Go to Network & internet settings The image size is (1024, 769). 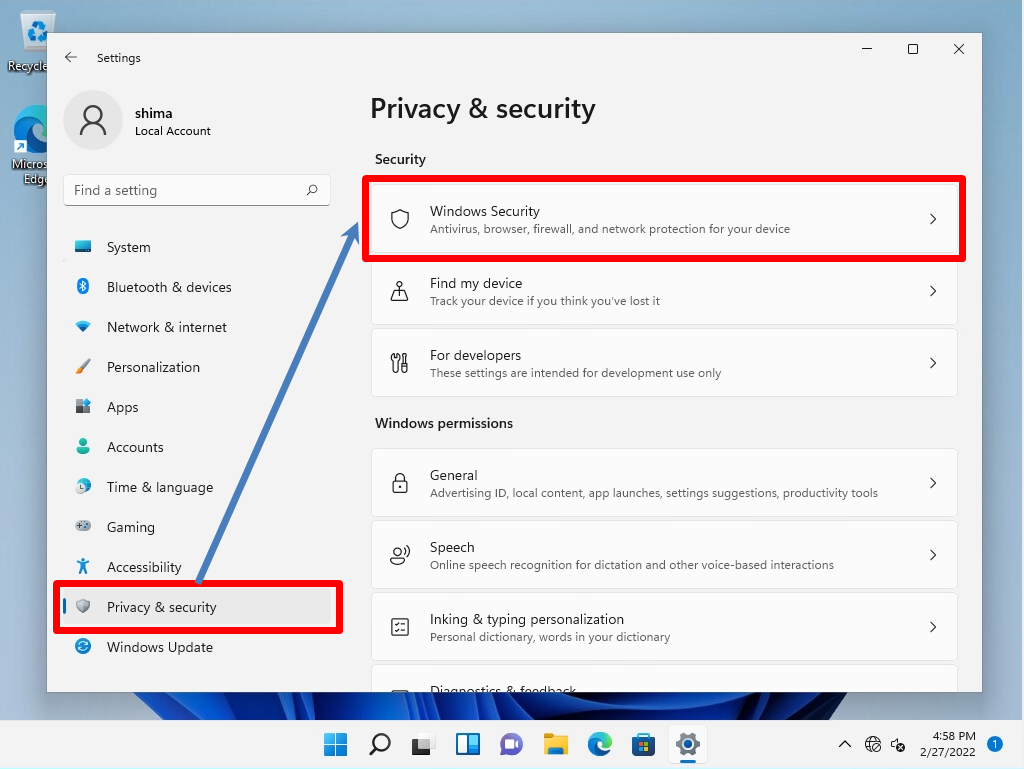[x=197, y=327]
